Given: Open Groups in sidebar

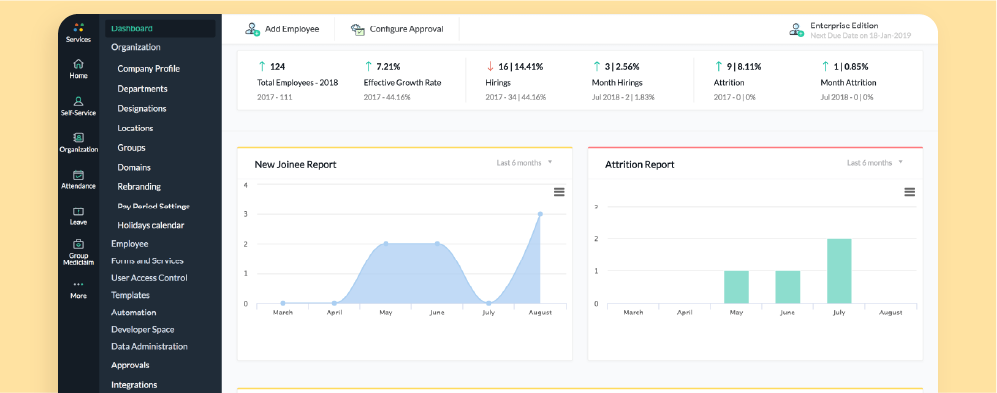Looking at the screenshot, I should [x=132, y=148].
